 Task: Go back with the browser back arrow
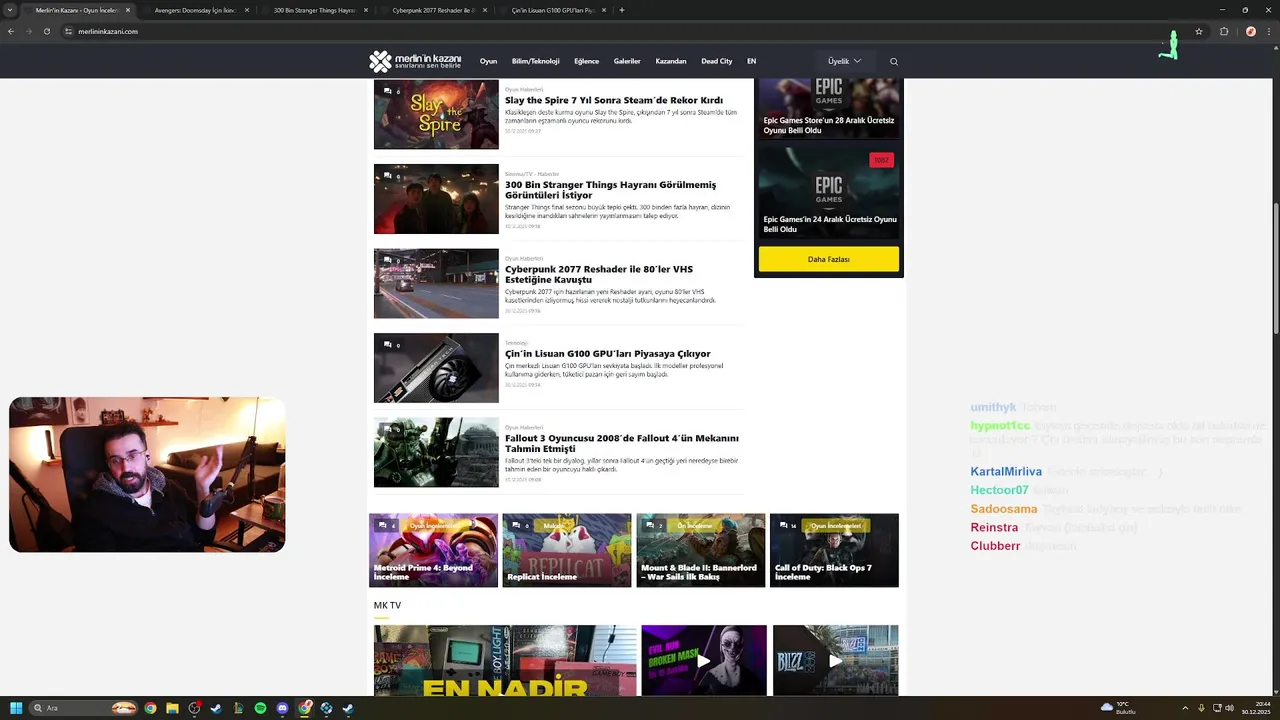11,31
